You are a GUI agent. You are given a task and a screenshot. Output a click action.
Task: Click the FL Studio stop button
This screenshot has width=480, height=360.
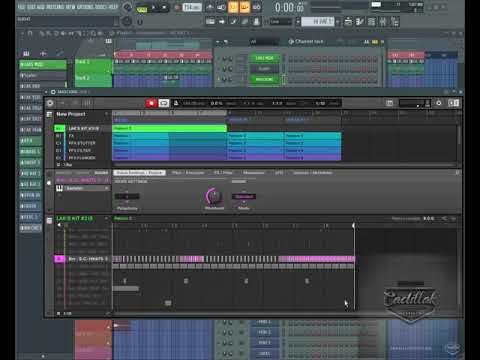(x=164, y=7)
